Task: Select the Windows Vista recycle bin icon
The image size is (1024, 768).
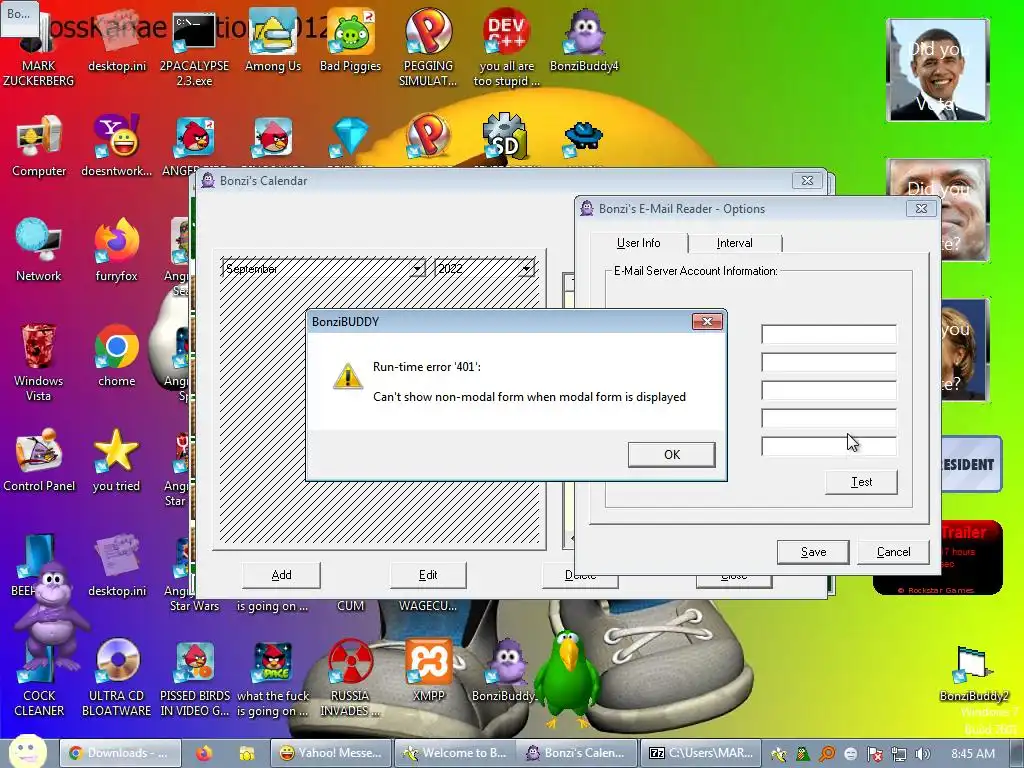Action: [39, 362]
